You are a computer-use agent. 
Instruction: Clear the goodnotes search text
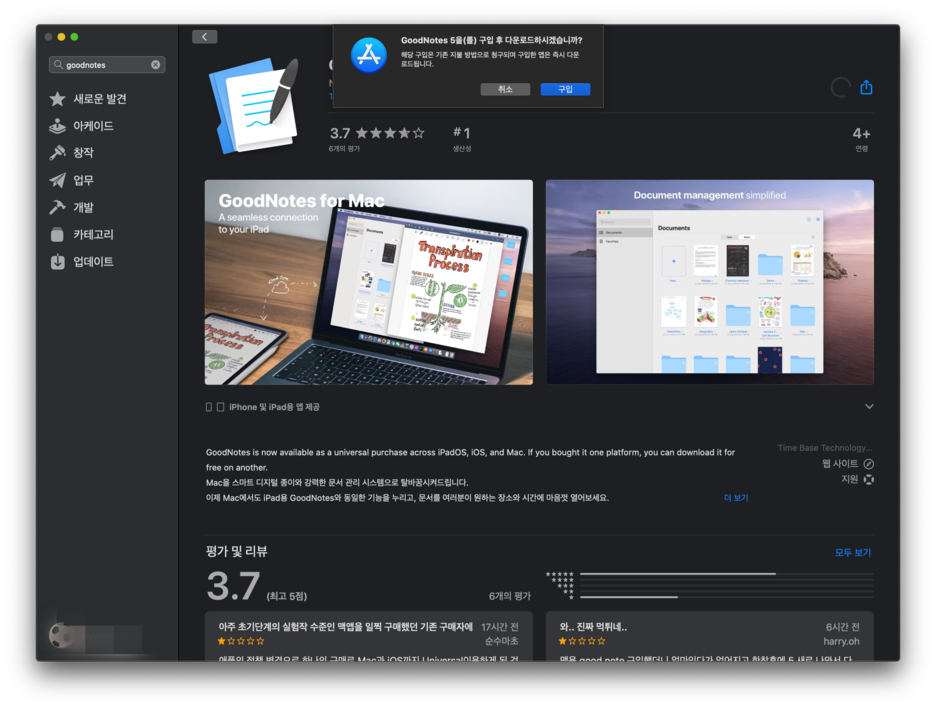(156, 64)
